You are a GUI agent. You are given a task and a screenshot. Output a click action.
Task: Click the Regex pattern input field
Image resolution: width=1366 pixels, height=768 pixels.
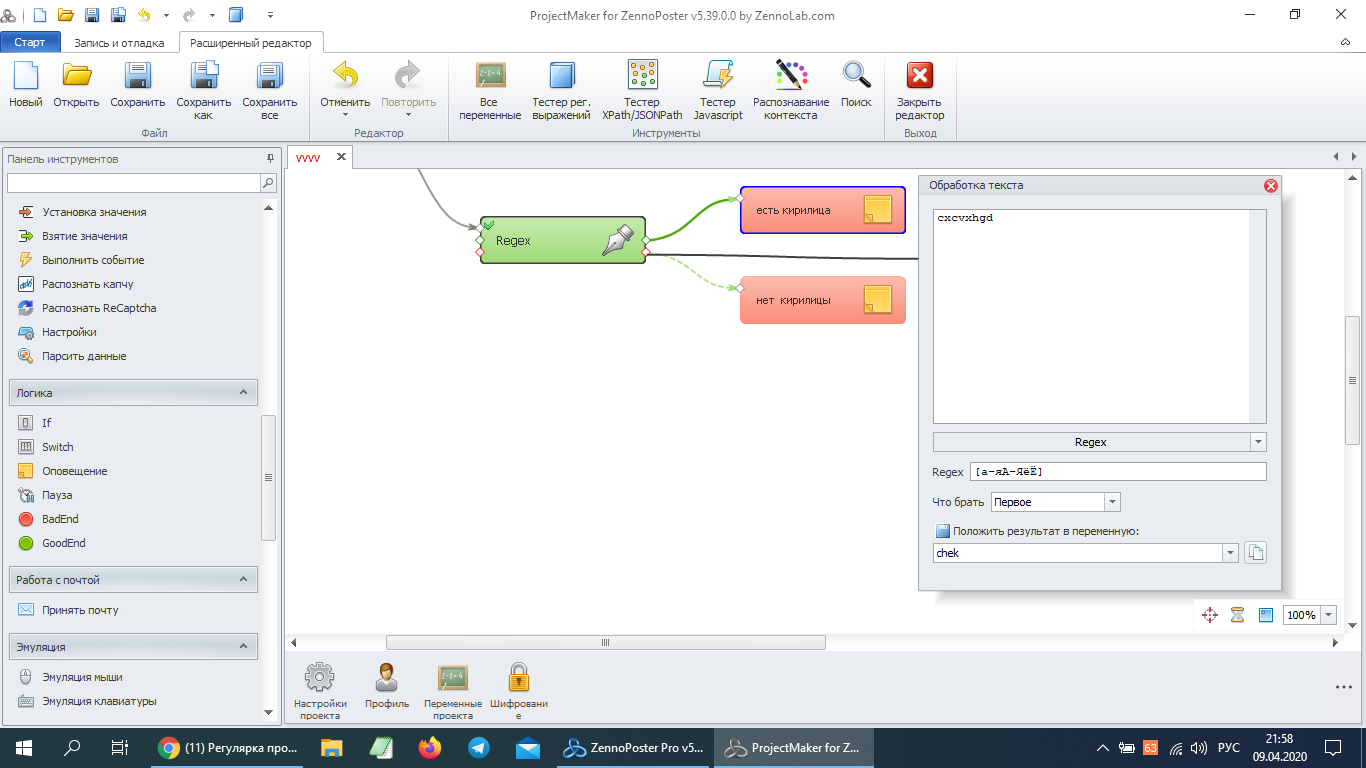pos(1118,472)
